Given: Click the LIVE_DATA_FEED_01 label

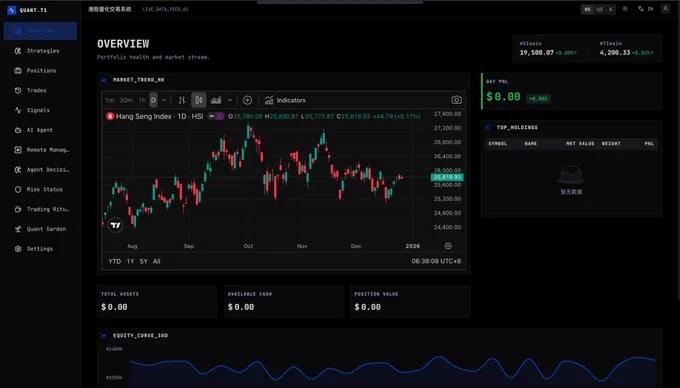Looking at the screenshot, I should [165, 9].
